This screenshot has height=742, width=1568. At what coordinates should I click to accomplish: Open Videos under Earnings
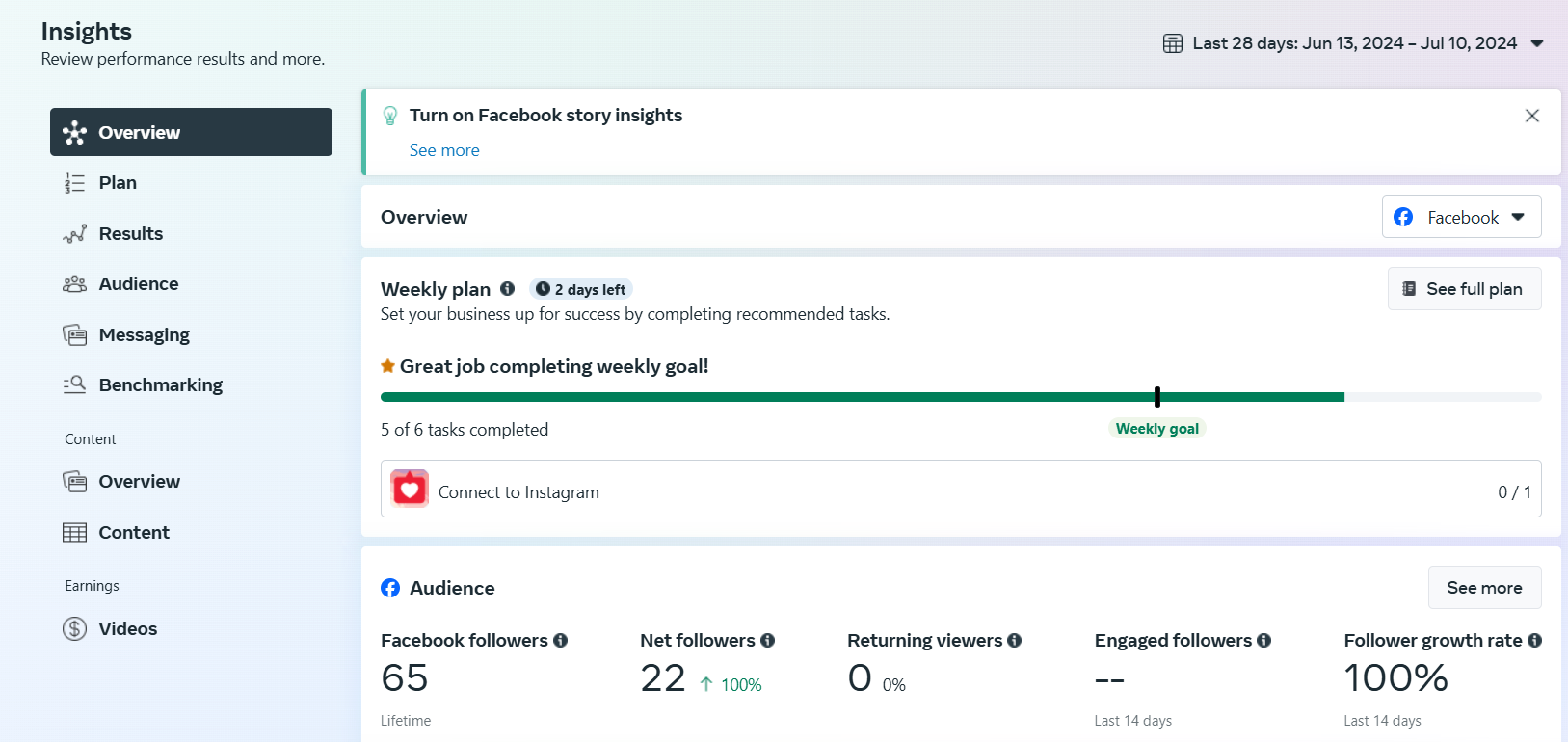191,629
